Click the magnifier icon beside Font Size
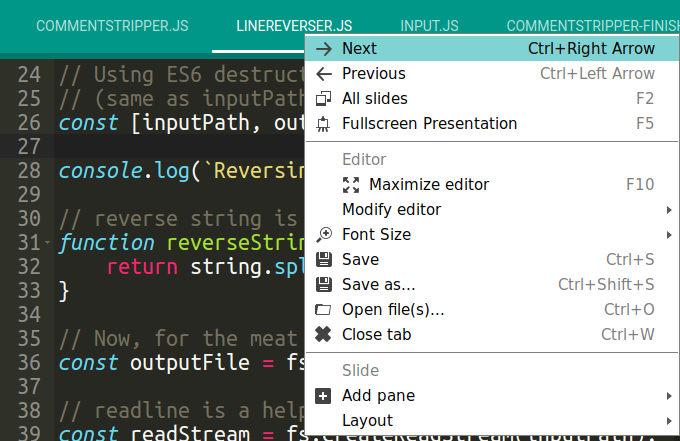680x441 pixels. click(x=324, y=235)
